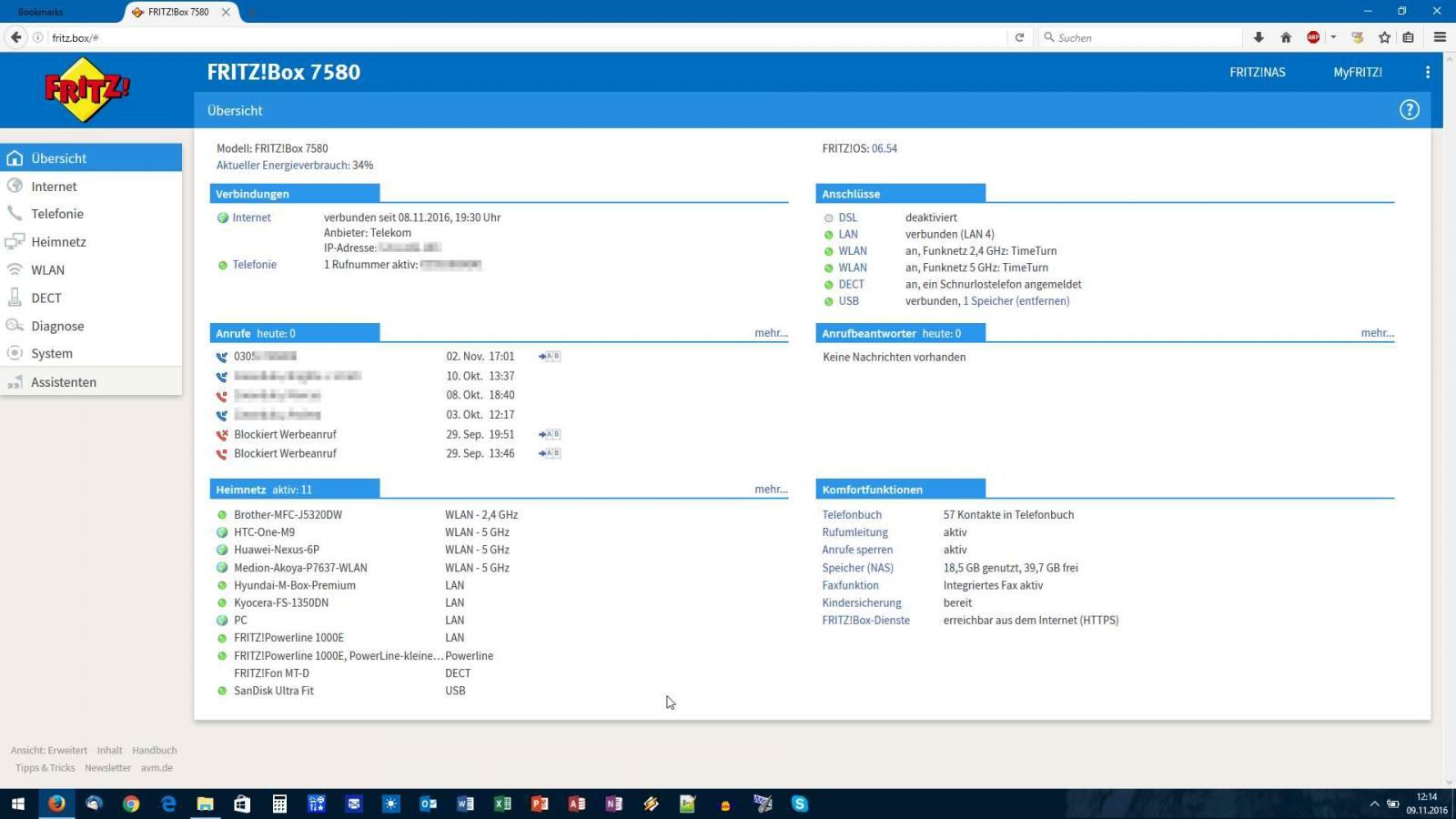1456x819 pixels.
Task: Launch Skype from the taskbar
Action: tap(800, 804)
